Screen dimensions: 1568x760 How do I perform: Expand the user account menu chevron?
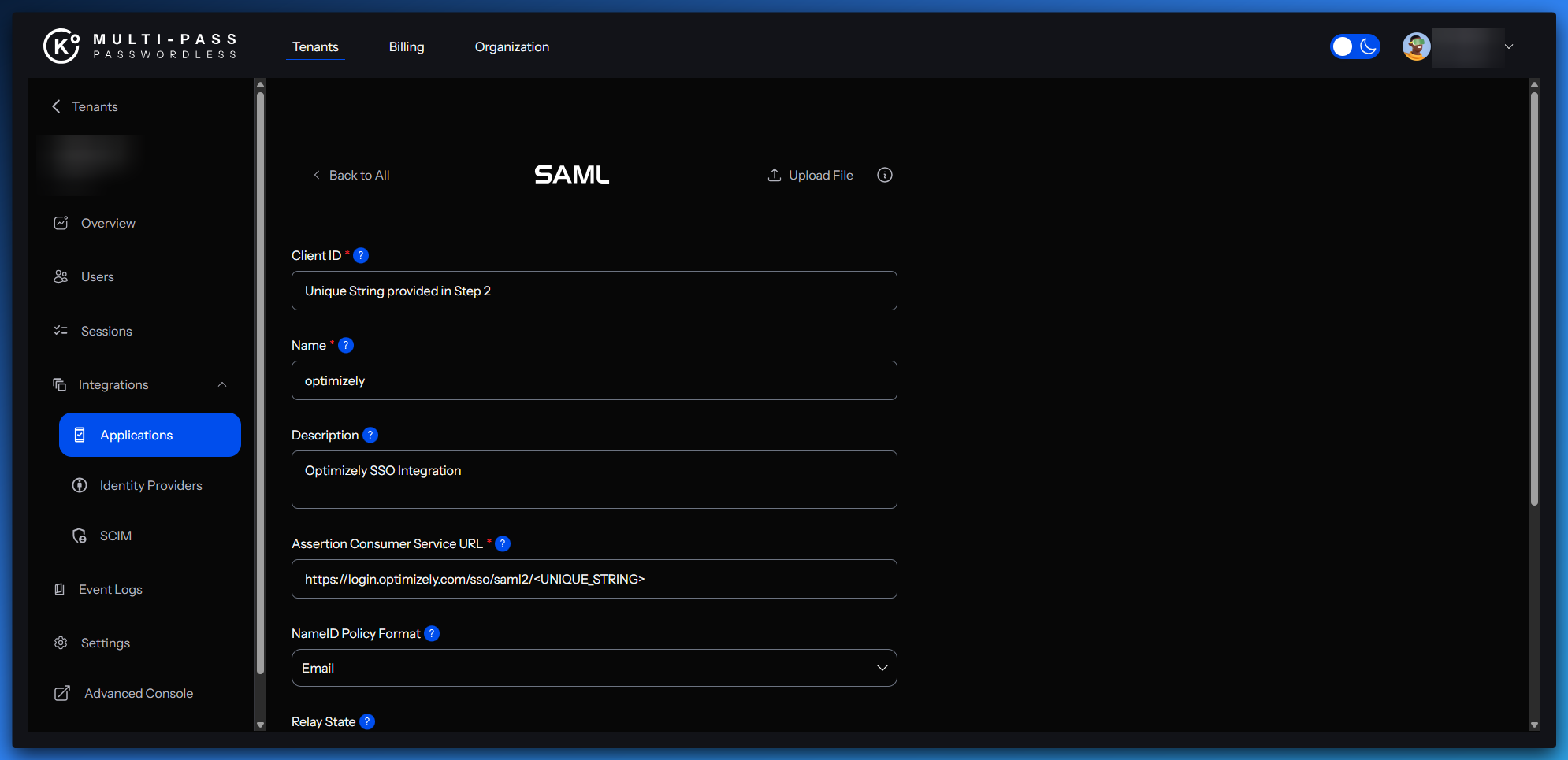click(x=1509, y=46)
